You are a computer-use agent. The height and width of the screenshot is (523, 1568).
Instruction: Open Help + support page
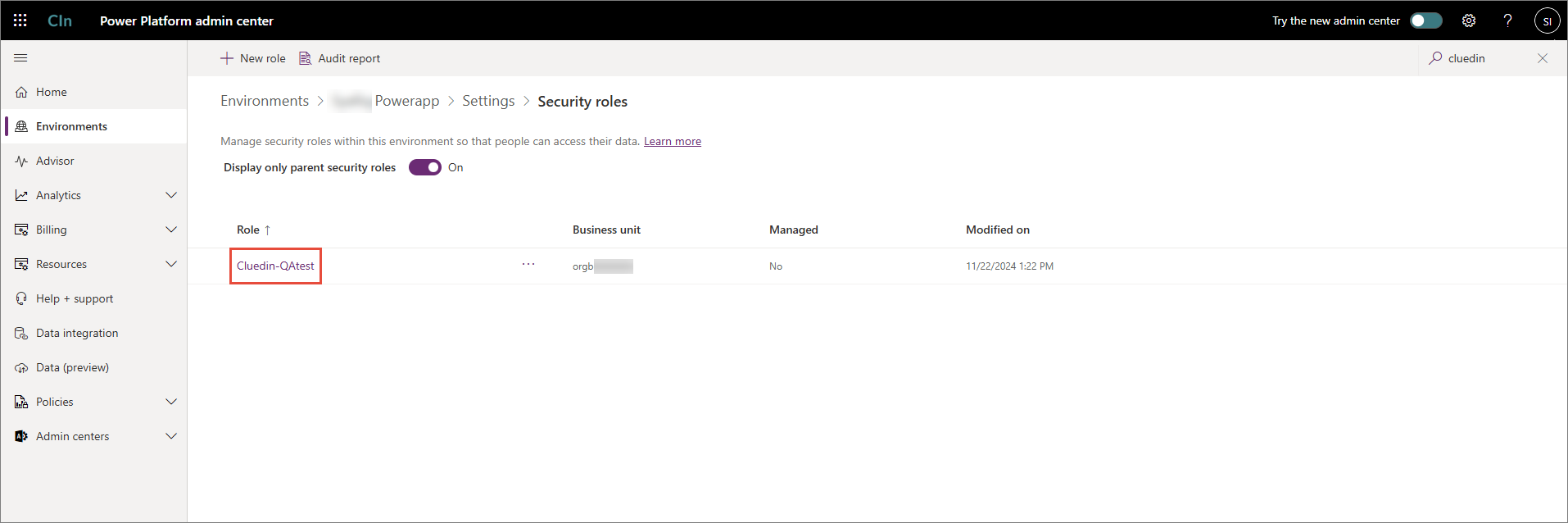click(x=94, y=298)
